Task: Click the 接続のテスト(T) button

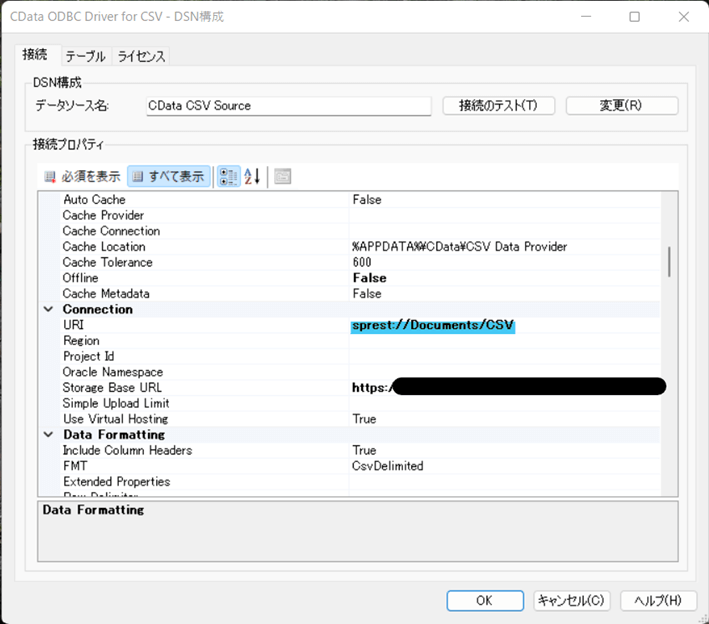Action: [x=498, y=106]
